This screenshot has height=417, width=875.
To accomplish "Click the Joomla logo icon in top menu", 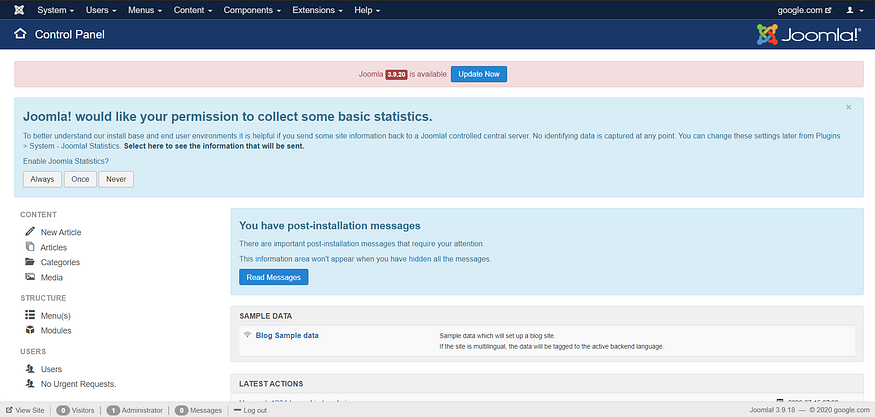I will pyautogui.click(x=19, y=10).
